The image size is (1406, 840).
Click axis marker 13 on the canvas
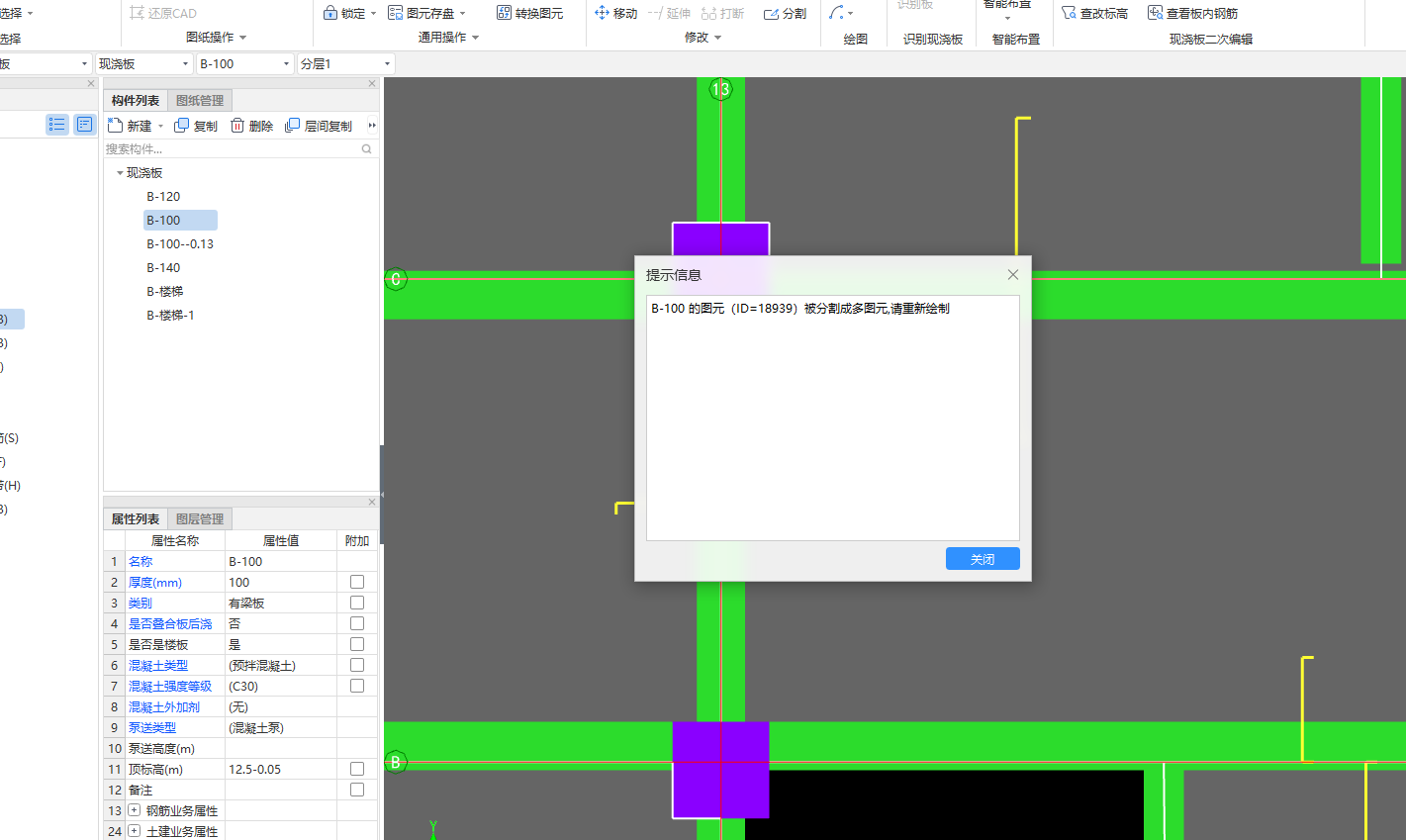pos(720,89)
